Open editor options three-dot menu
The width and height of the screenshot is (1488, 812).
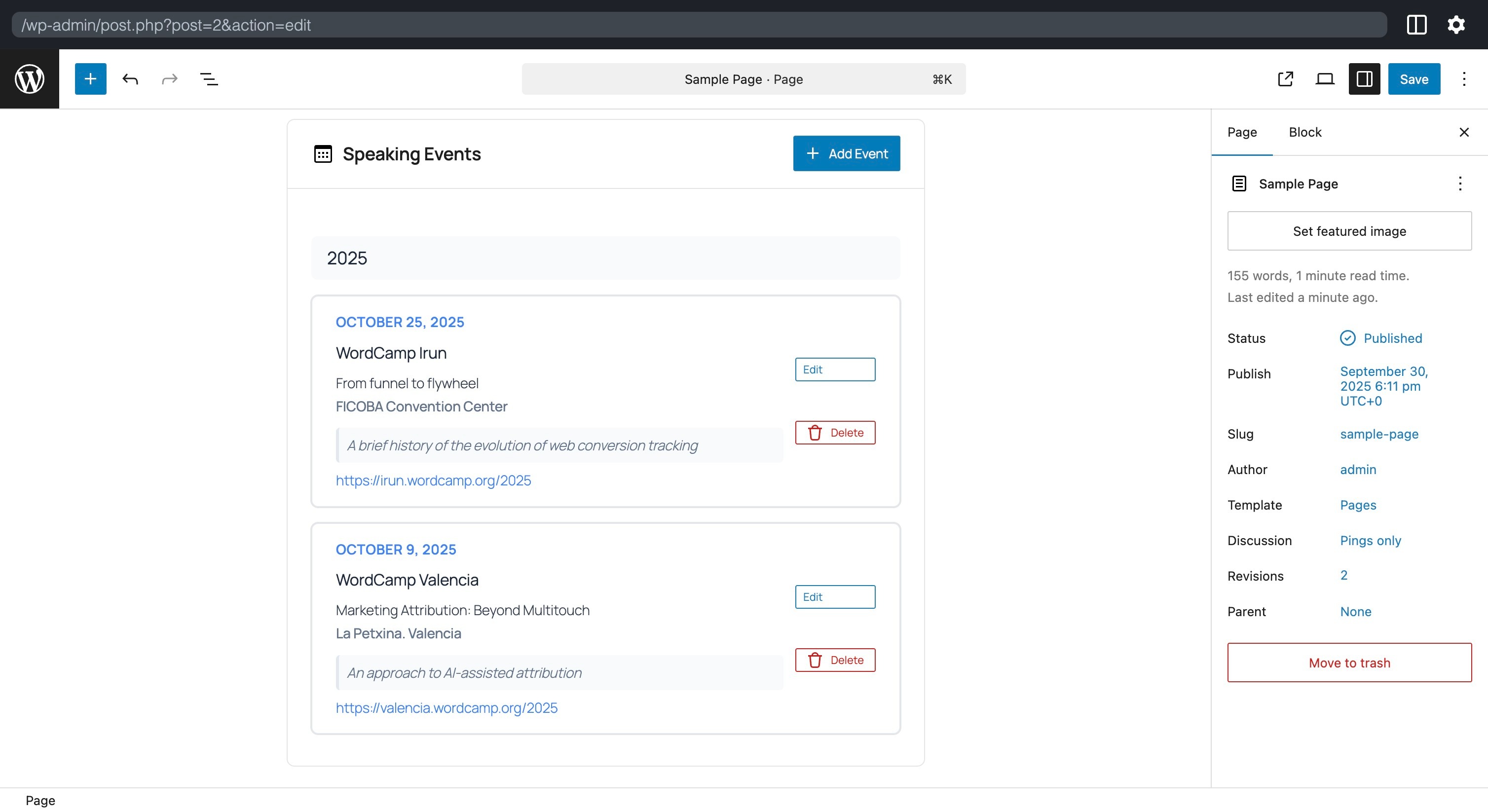[1464, 79]
